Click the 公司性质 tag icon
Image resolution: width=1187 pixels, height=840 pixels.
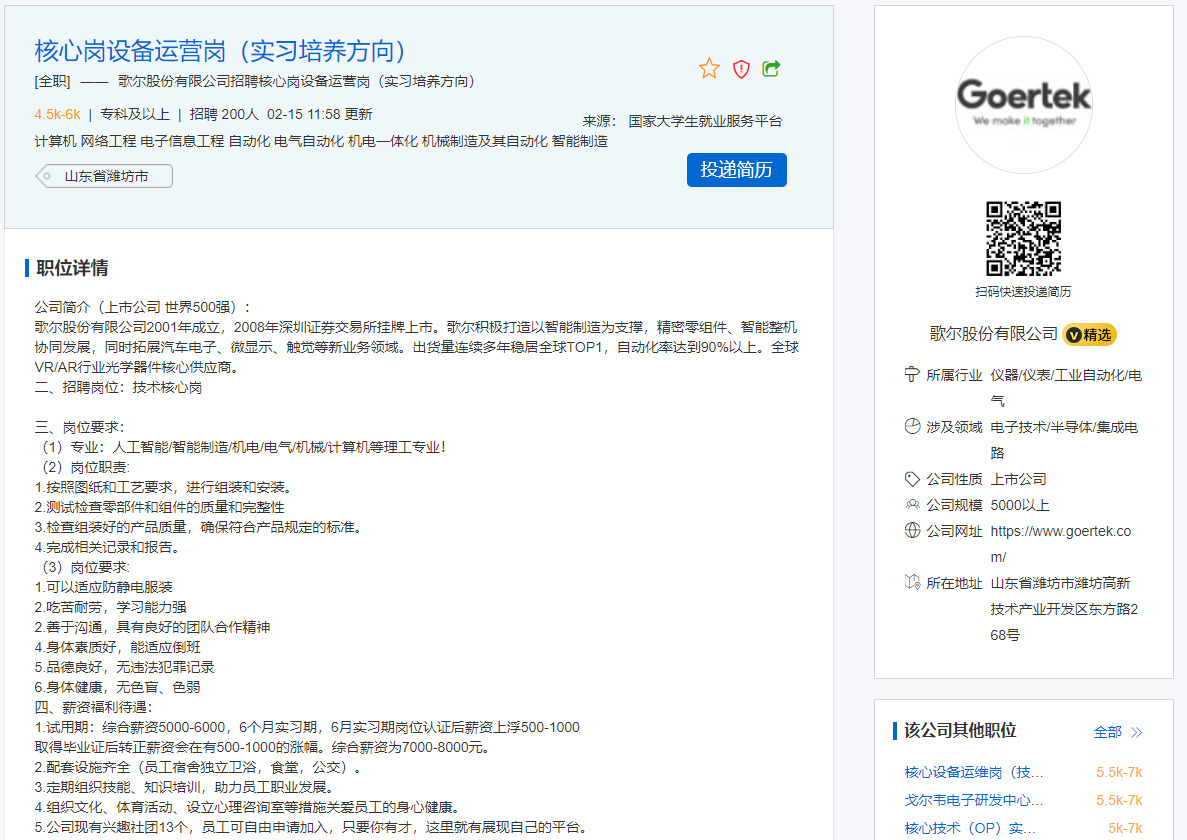(912, 479)
